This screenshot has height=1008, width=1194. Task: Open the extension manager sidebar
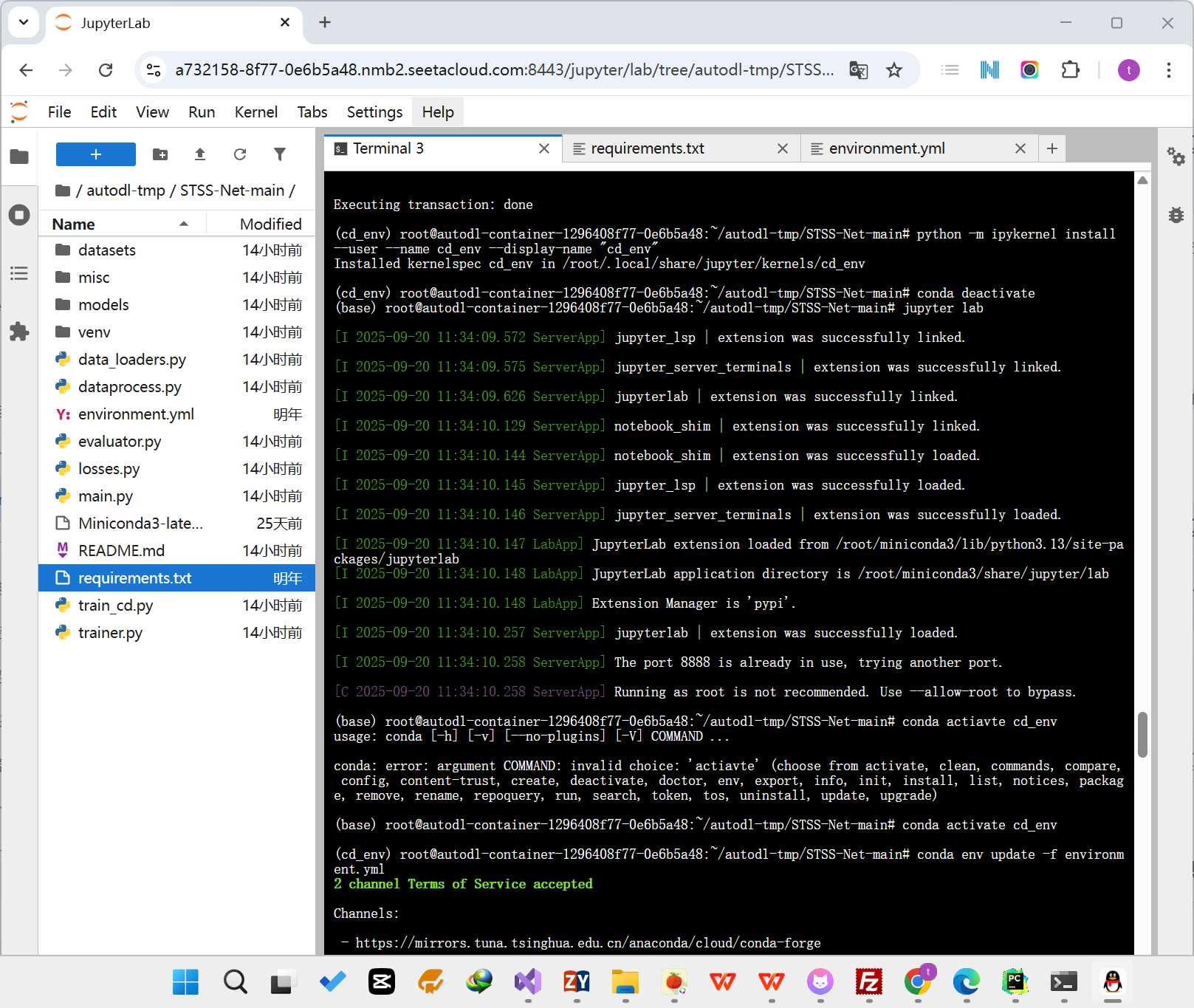coord(20,332)
